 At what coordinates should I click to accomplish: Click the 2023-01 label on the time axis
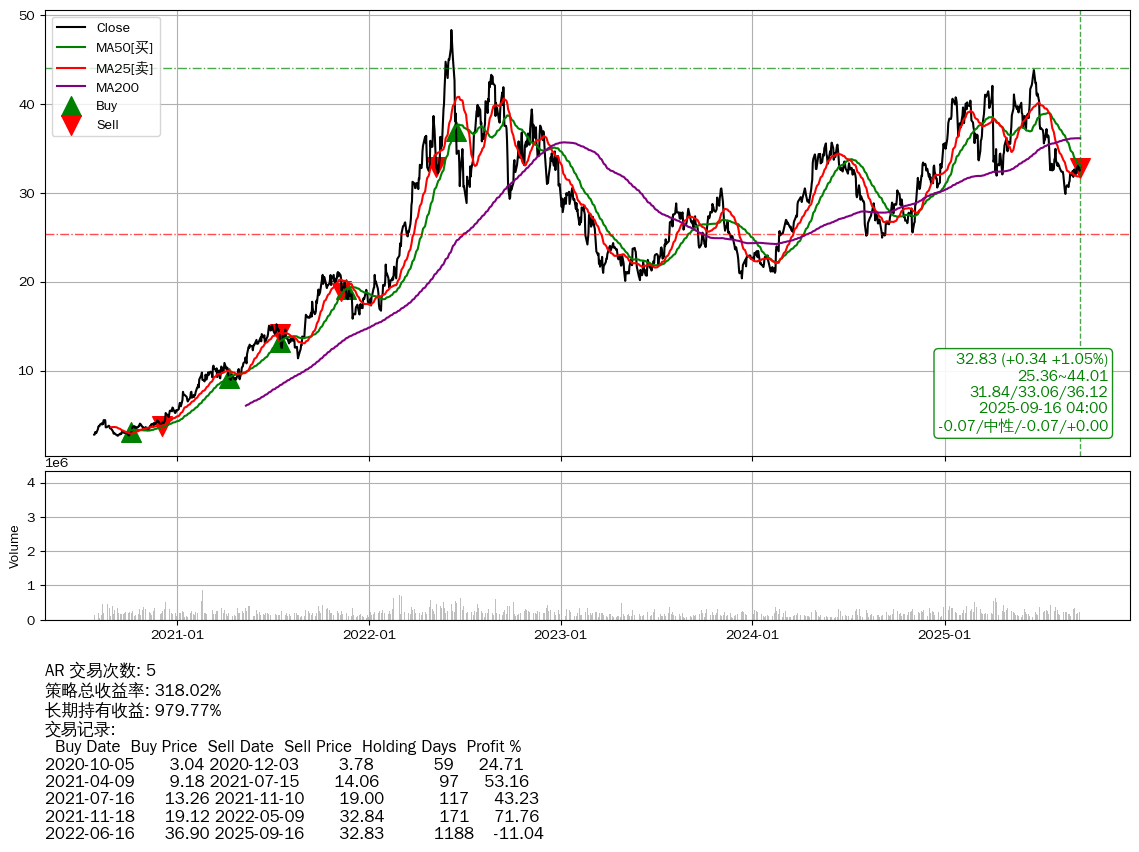click(x=561, y=634)
